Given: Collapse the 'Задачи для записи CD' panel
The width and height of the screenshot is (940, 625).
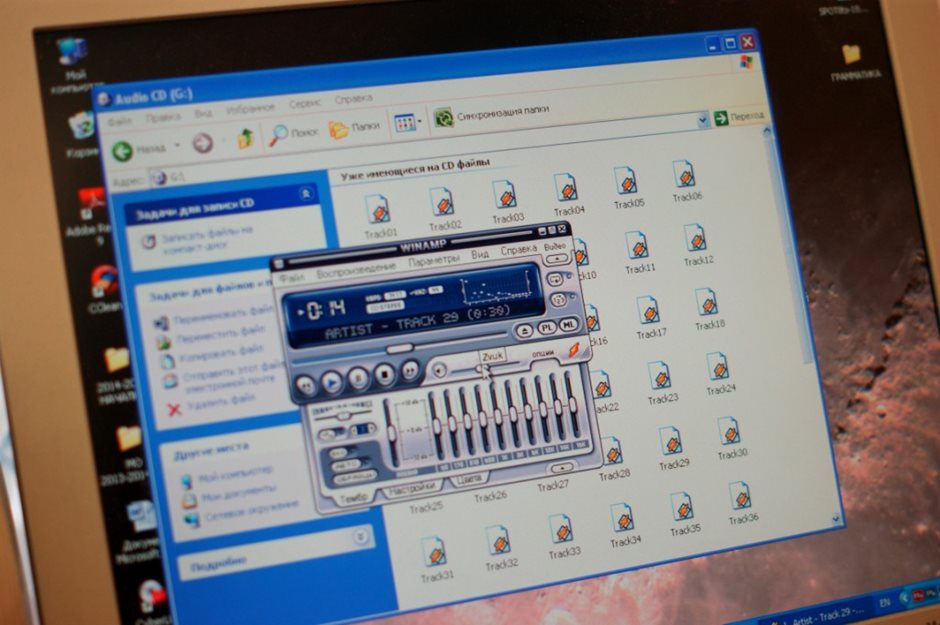Looking at the screenshot, I should [305, 192].
